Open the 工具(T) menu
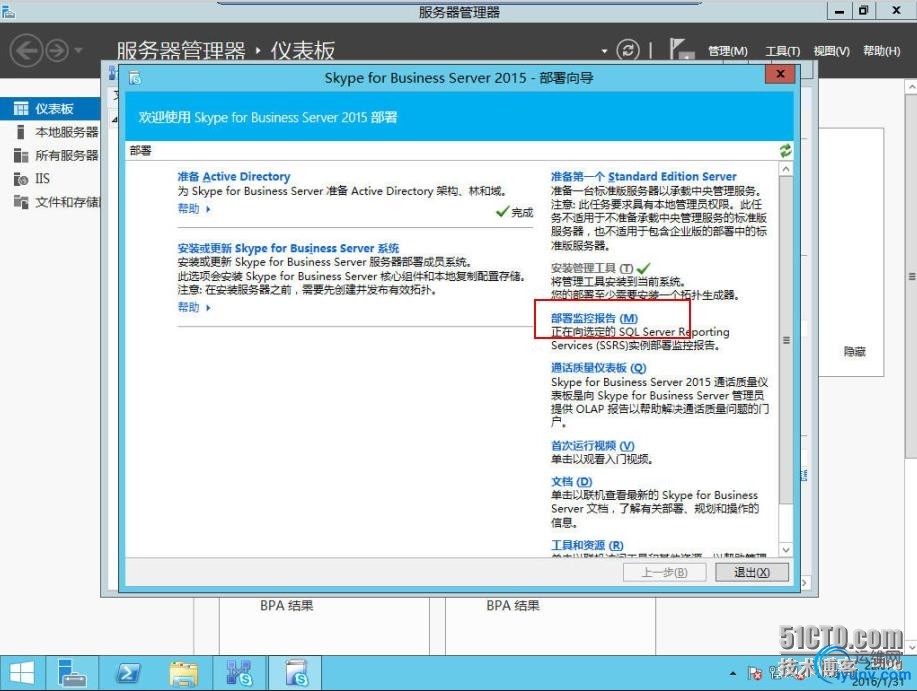 pyautogui.click(x=782, y=51)
